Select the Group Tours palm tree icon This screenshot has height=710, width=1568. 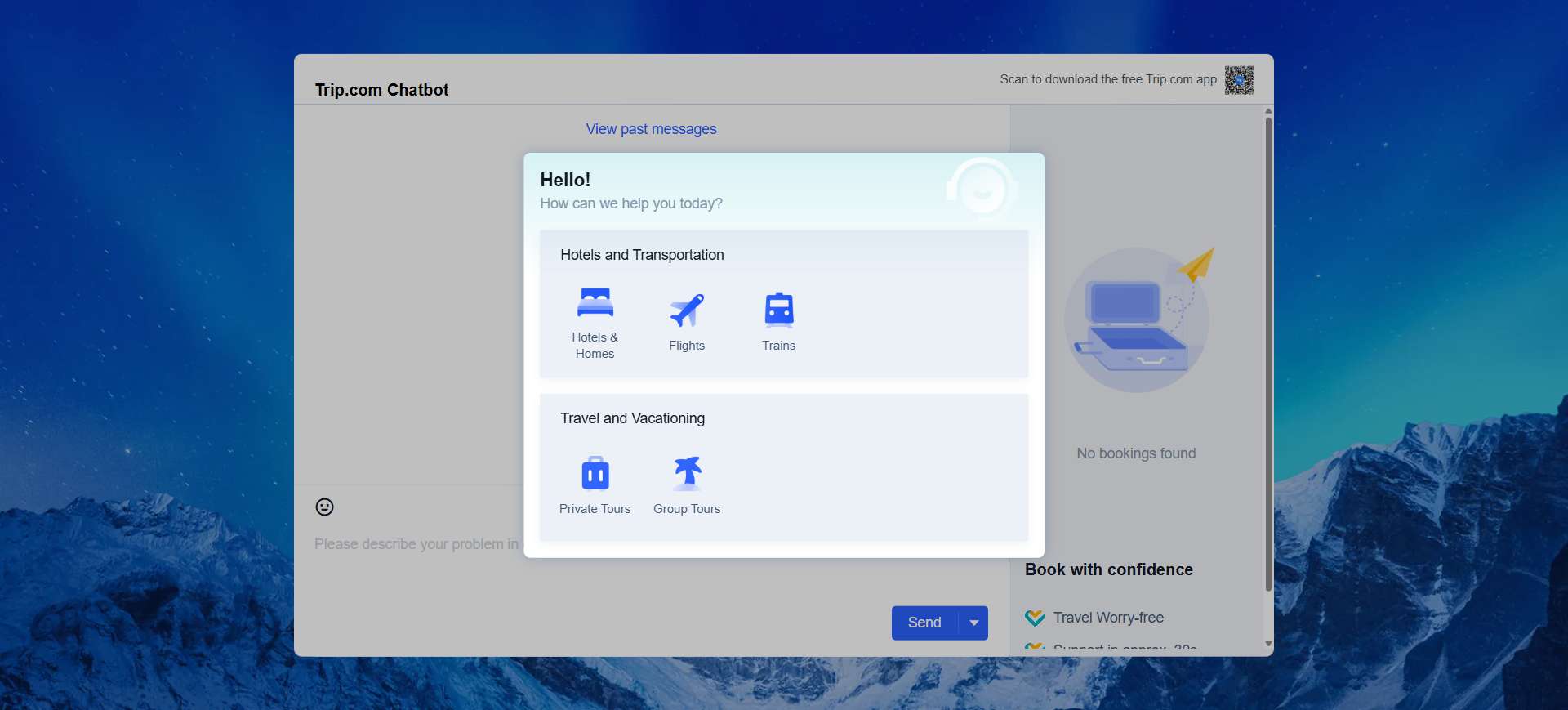pyautogui.click(x=687, y=473)
